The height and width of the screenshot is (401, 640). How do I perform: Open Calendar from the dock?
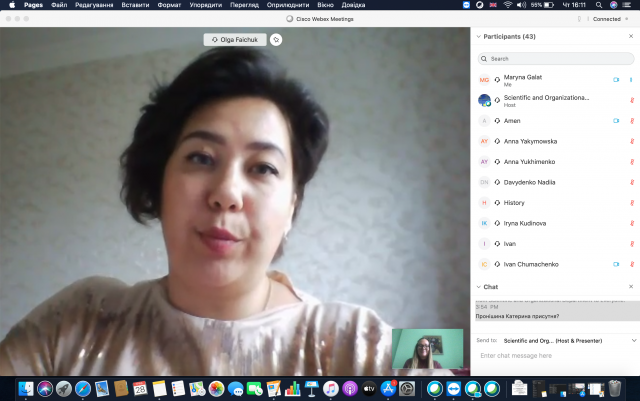click(x=140, y=389)
